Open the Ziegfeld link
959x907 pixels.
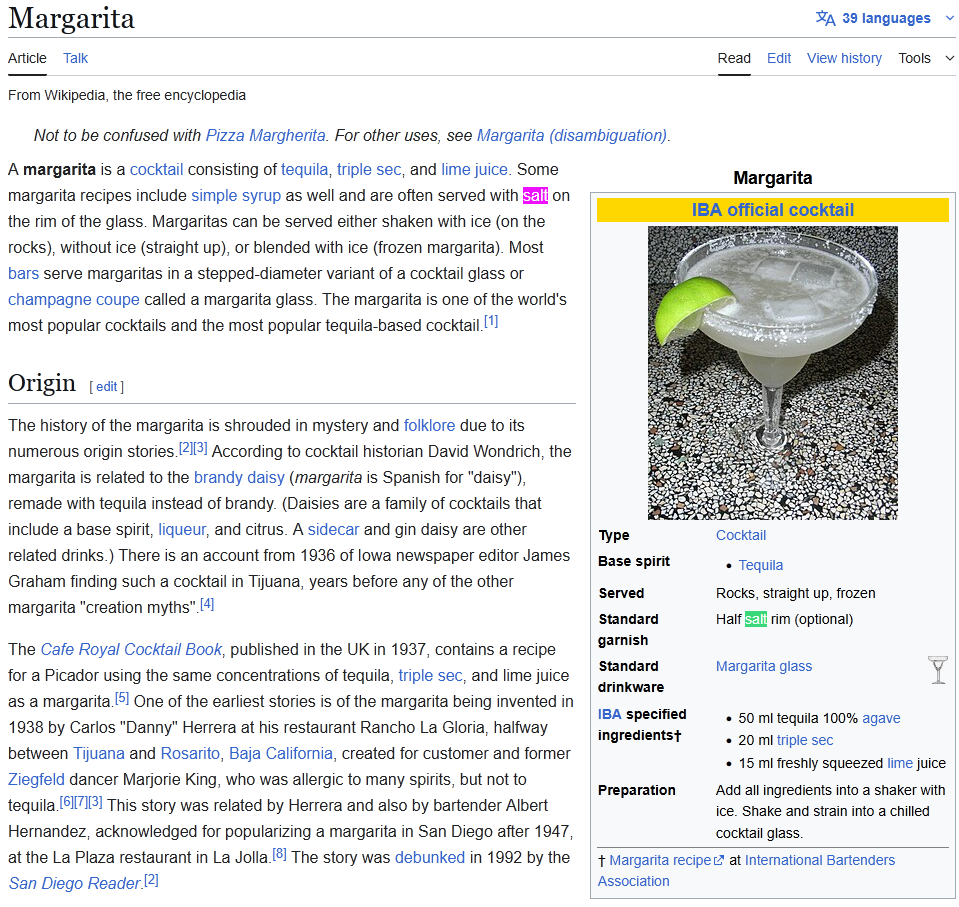click(36, 779)
